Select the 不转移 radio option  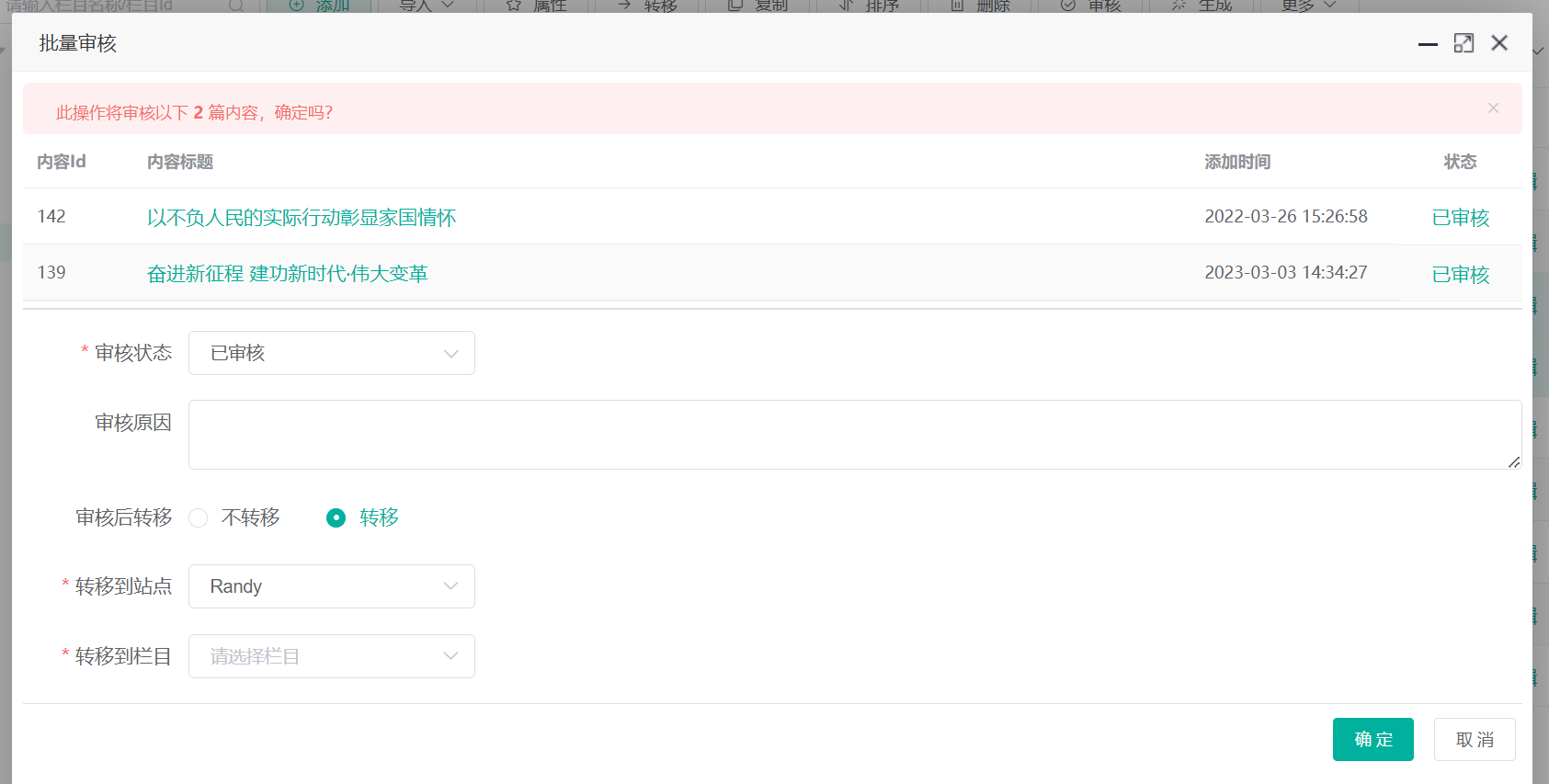pos(199,518)
